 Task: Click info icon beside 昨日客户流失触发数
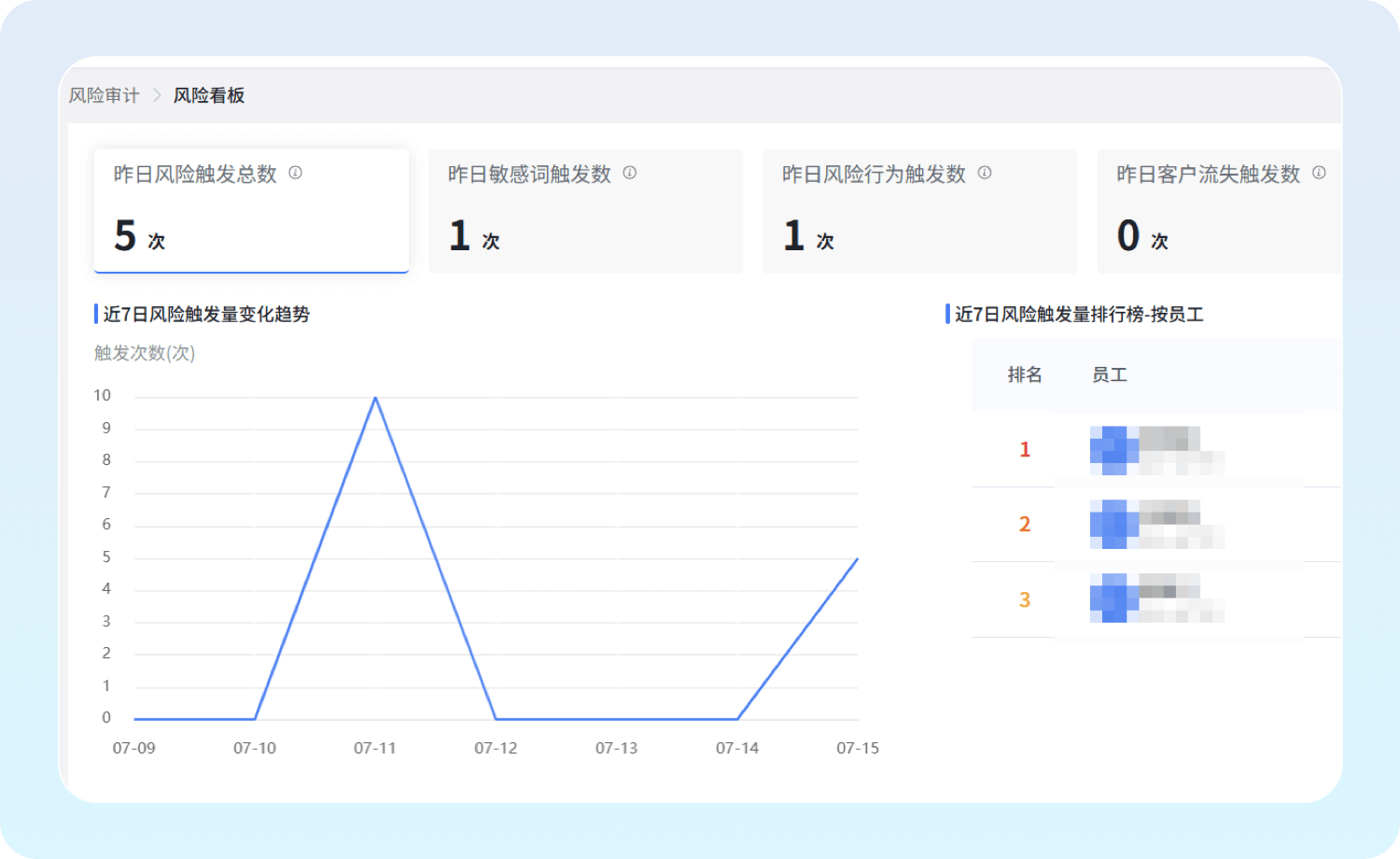[x=1318, y=173]
